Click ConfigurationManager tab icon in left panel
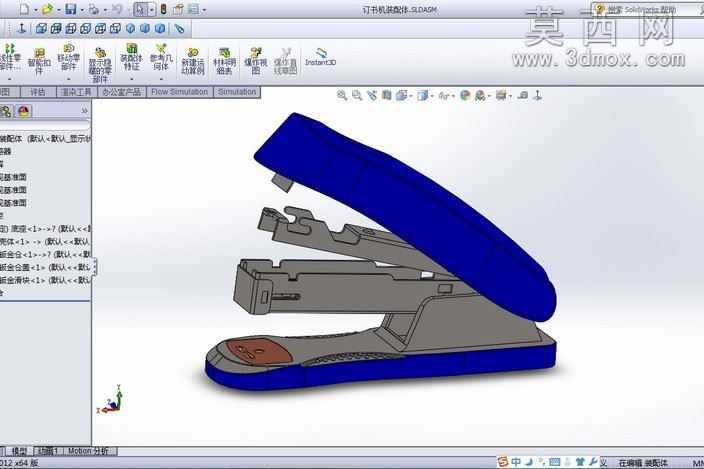The width and height of the screenshot is (704, 469). click(x=6, y=111)
